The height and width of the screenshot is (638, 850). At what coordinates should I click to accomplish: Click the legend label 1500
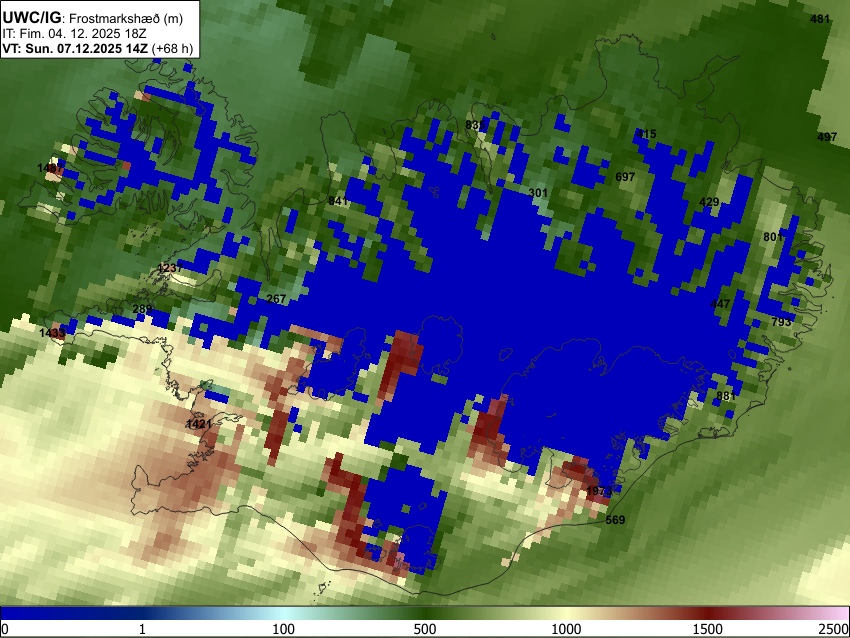click(707, 629)
